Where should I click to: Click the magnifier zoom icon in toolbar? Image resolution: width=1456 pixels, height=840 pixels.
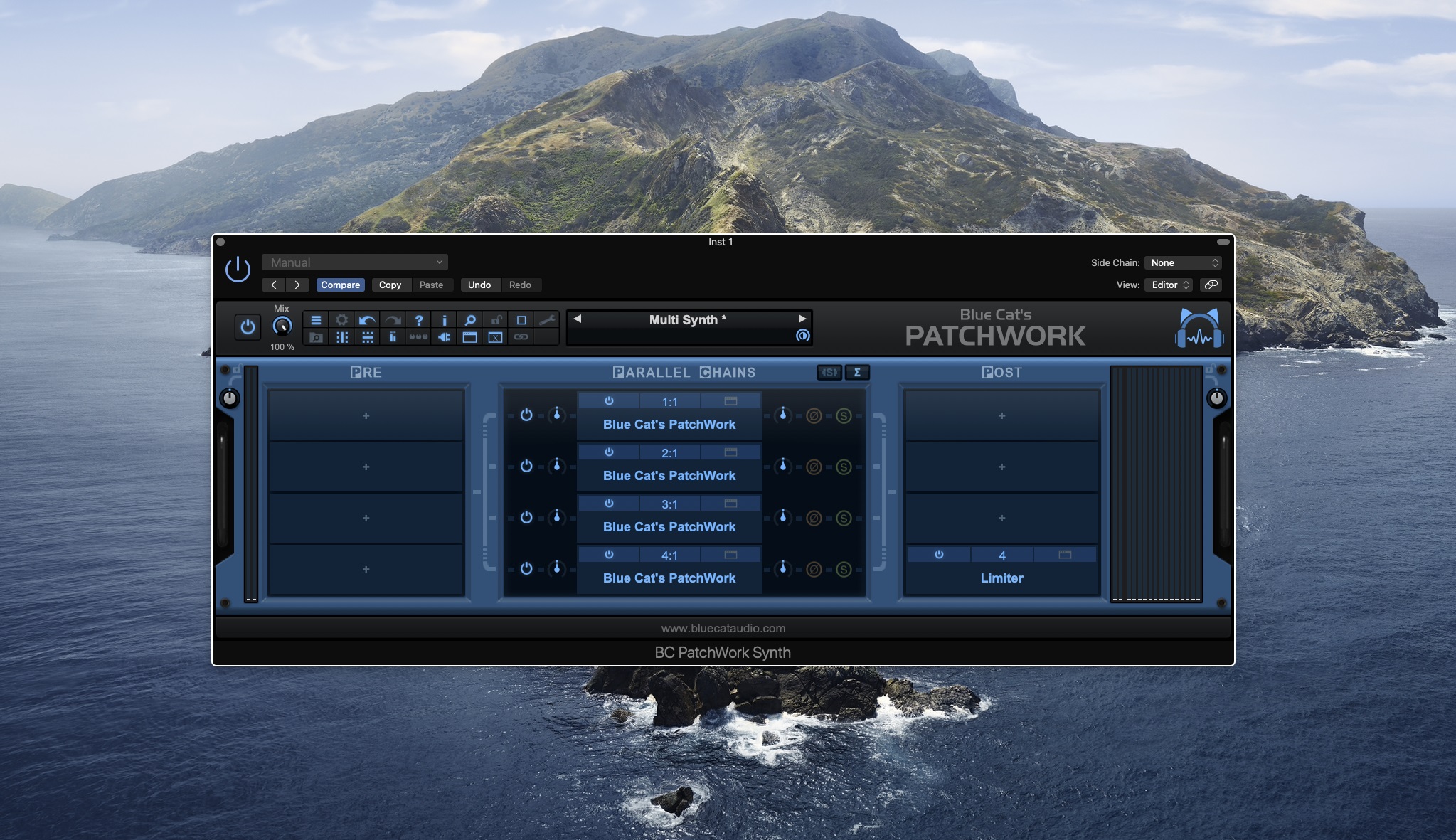pos(469,320)
